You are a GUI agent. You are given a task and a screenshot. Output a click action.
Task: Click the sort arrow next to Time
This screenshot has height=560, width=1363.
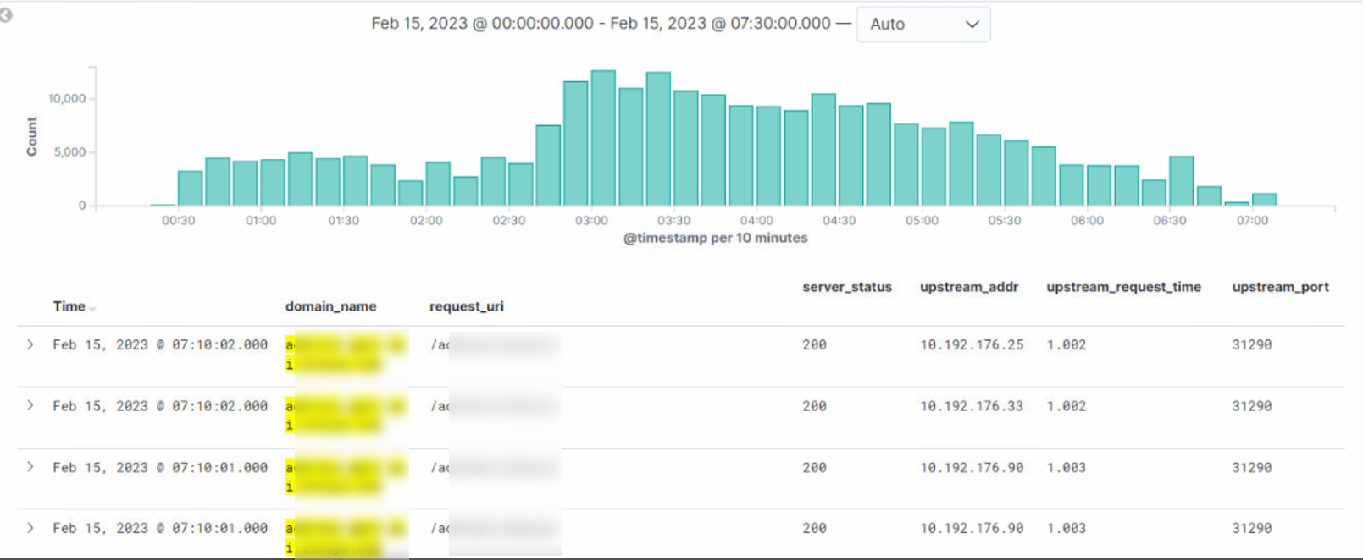(93, 308)
